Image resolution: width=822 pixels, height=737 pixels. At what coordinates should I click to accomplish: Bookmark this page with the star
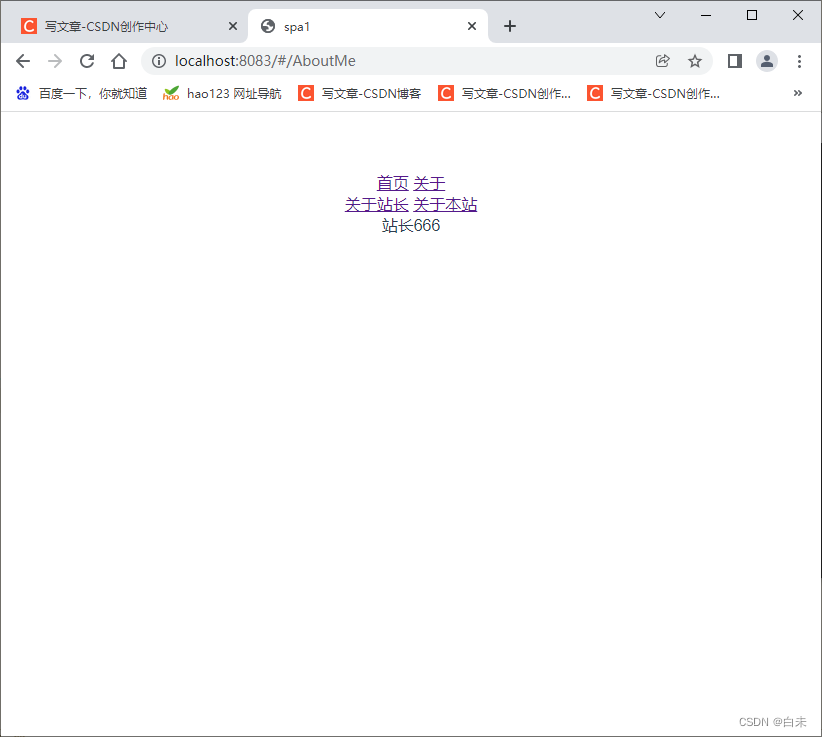(x=695, y=61)
